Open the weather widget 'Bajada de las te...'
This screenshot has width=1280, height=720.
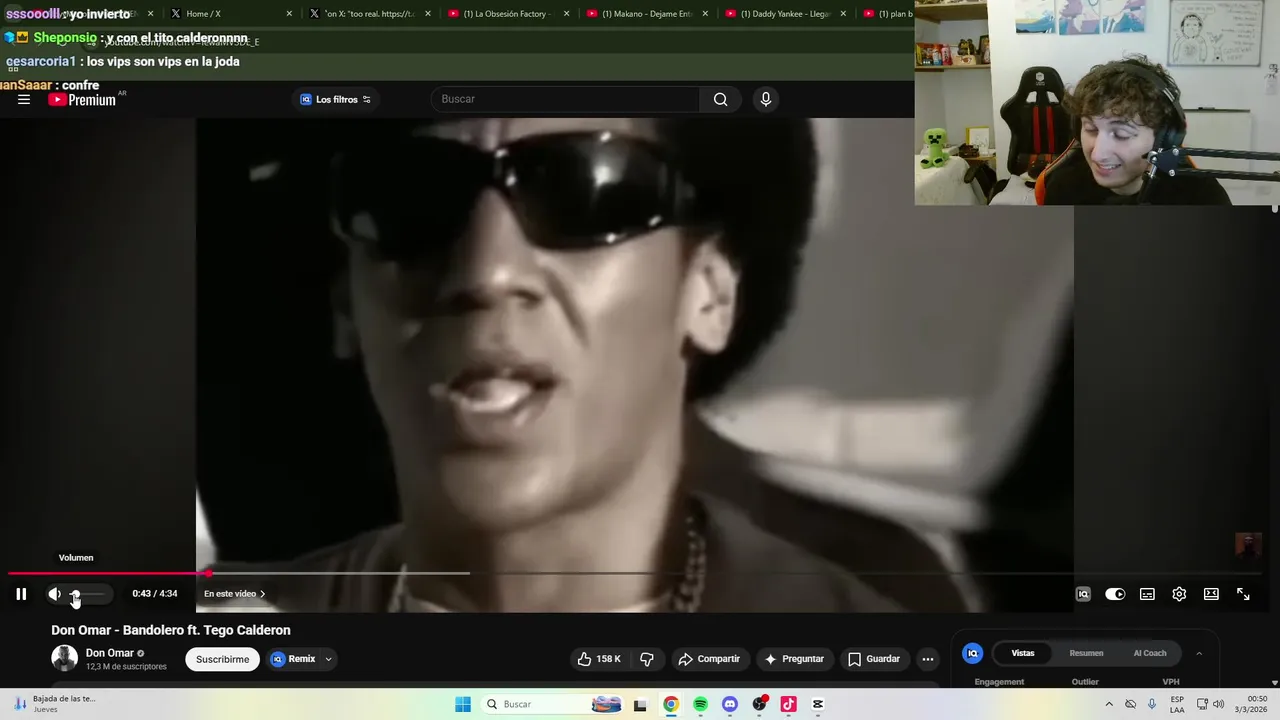click(x=55, y=704)
